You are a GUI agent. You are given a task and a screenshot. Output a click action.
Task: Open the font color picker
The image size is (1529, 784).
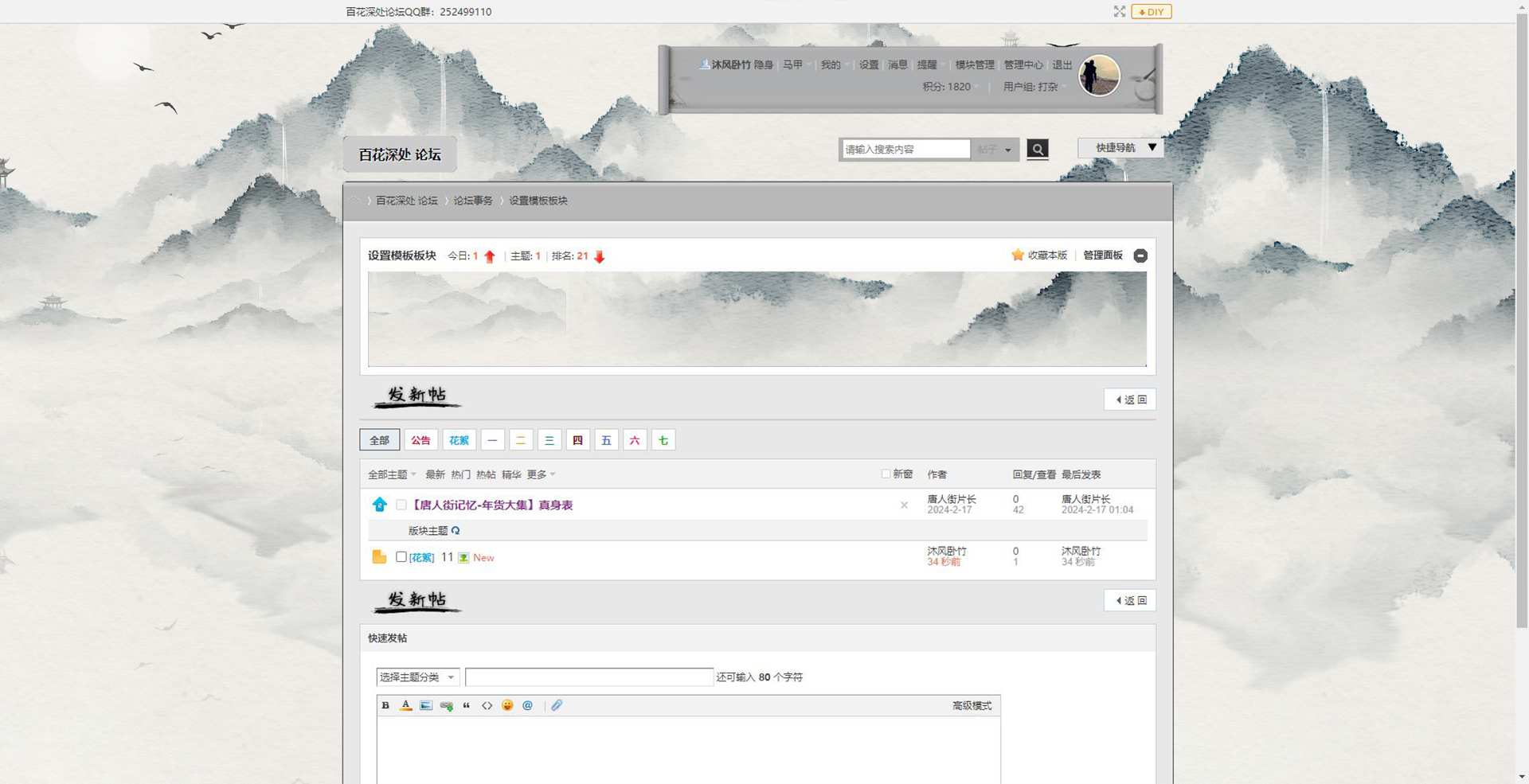tap(405, 705)
